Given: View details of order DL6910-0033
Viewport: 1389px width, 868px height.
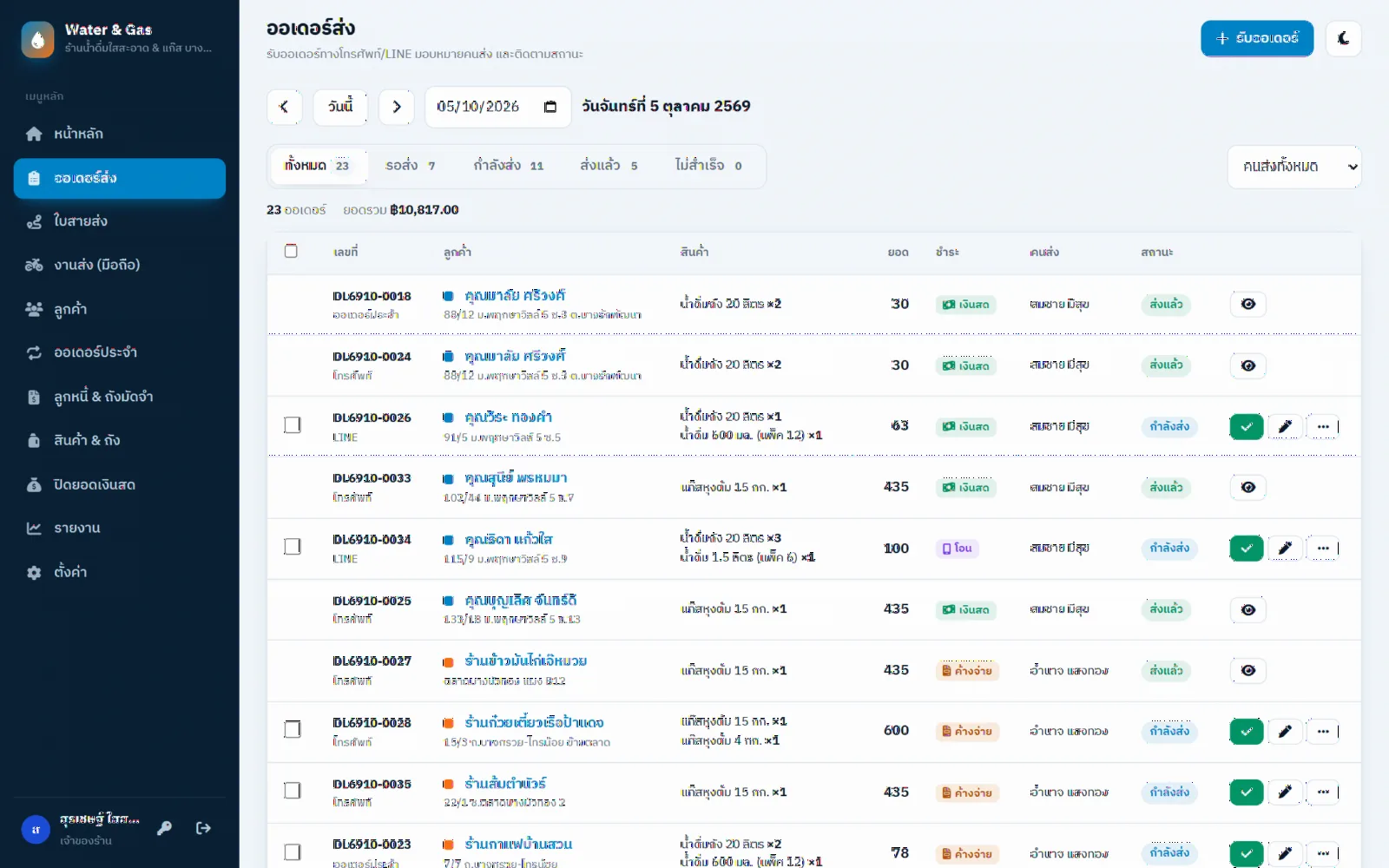Looking at the screenshot, I should 1247,487.
